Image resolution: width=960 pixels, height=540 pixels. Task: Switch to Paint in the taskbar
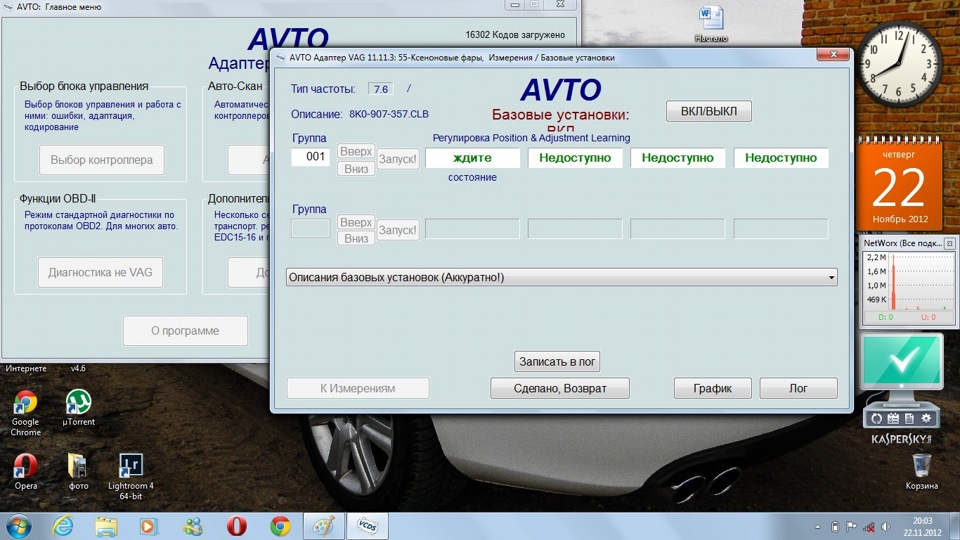(x=324, y=527)
